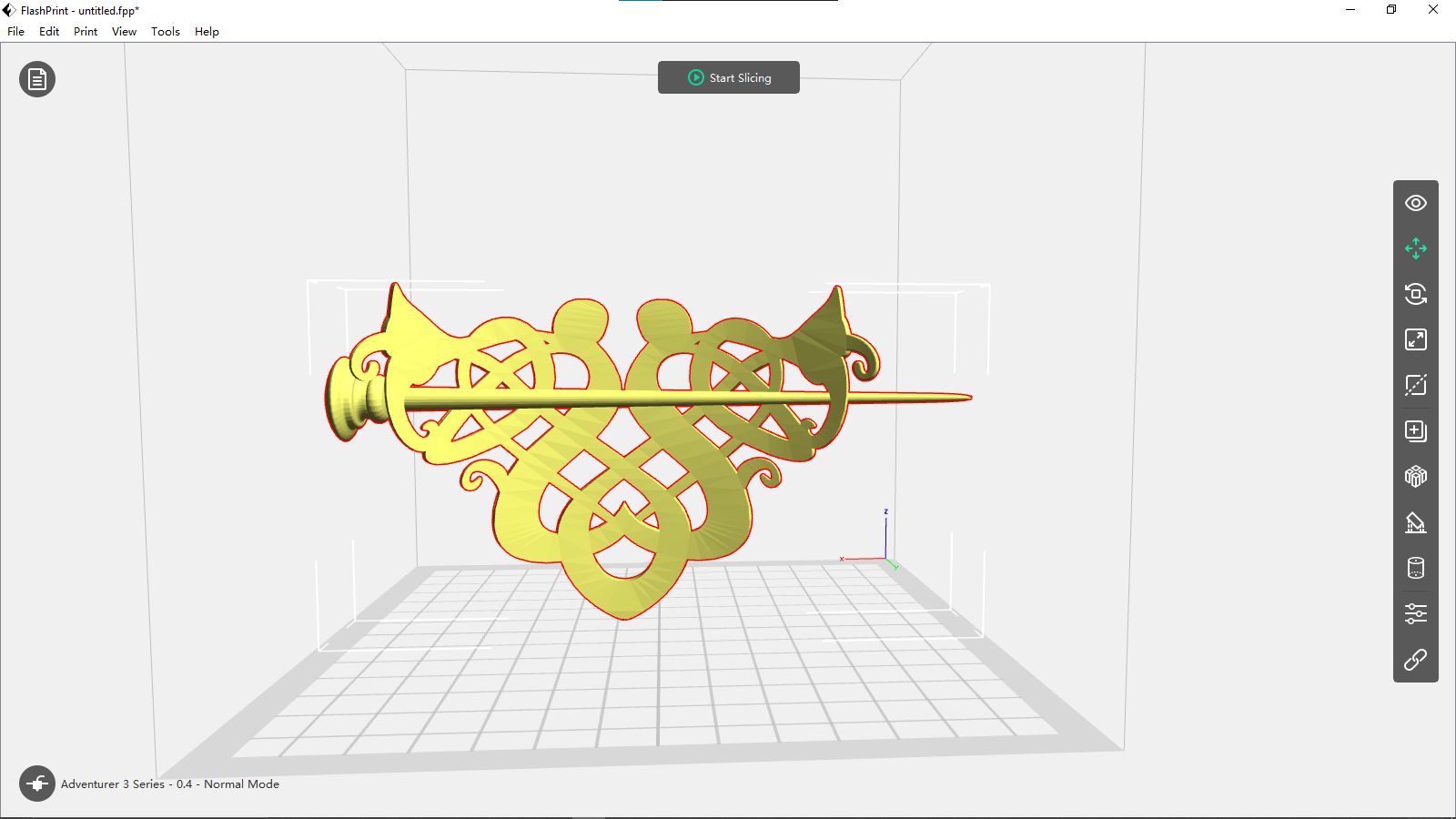This screenshot has height=819, width=1456.
Task: Open the file document icon at top left
Action: click(36, 79)
